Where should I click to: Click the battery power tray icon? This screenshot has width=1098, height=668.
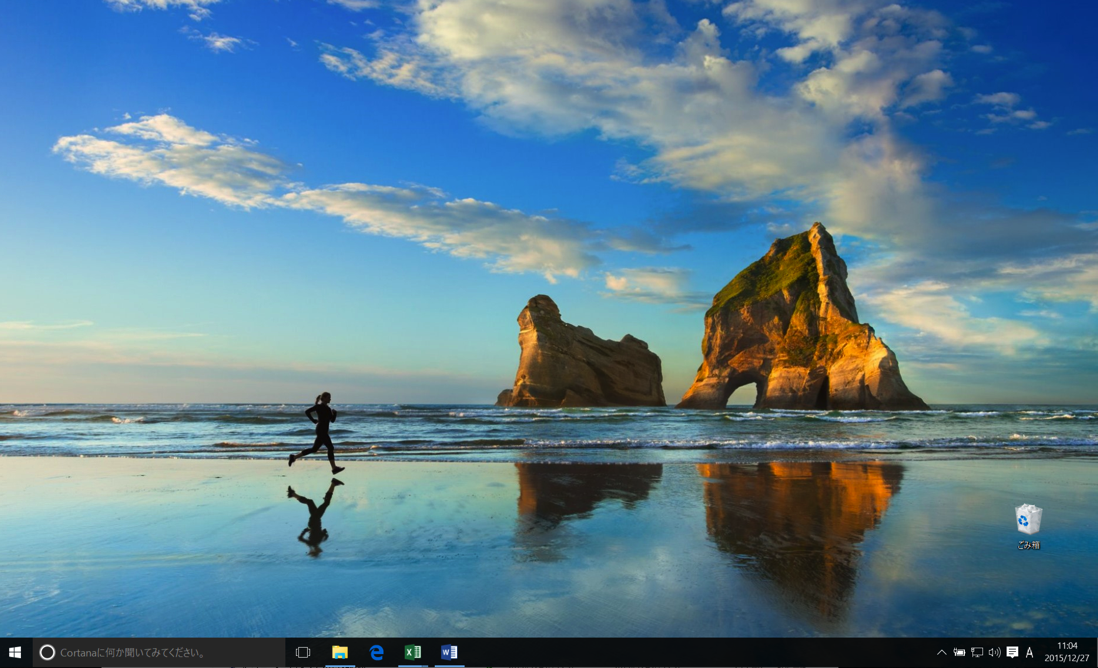pyautogui.click(x=959, y=653)
